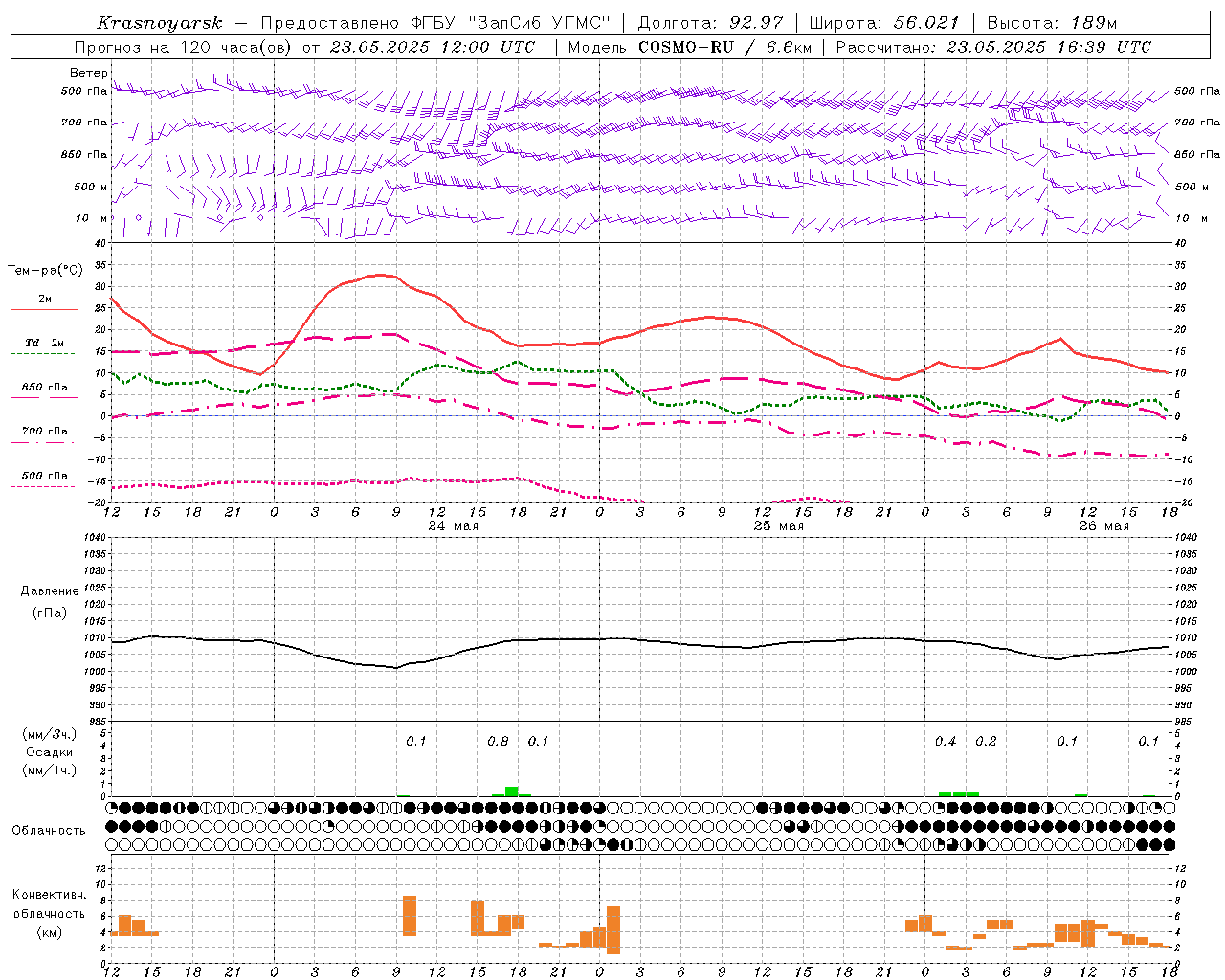
Task: Click the 500 гПа temperature legend entry
Action: [45, 475]
